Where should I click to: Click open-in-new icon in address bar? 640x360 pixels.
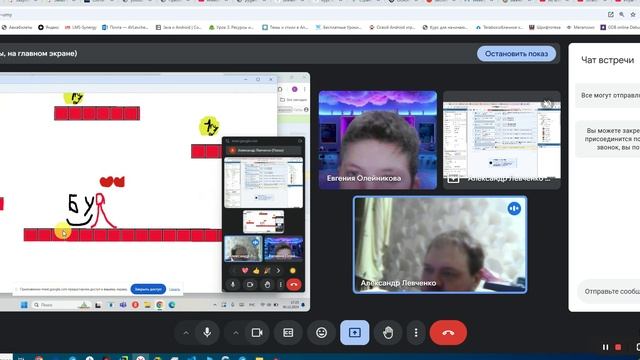[x=611, y=14]
